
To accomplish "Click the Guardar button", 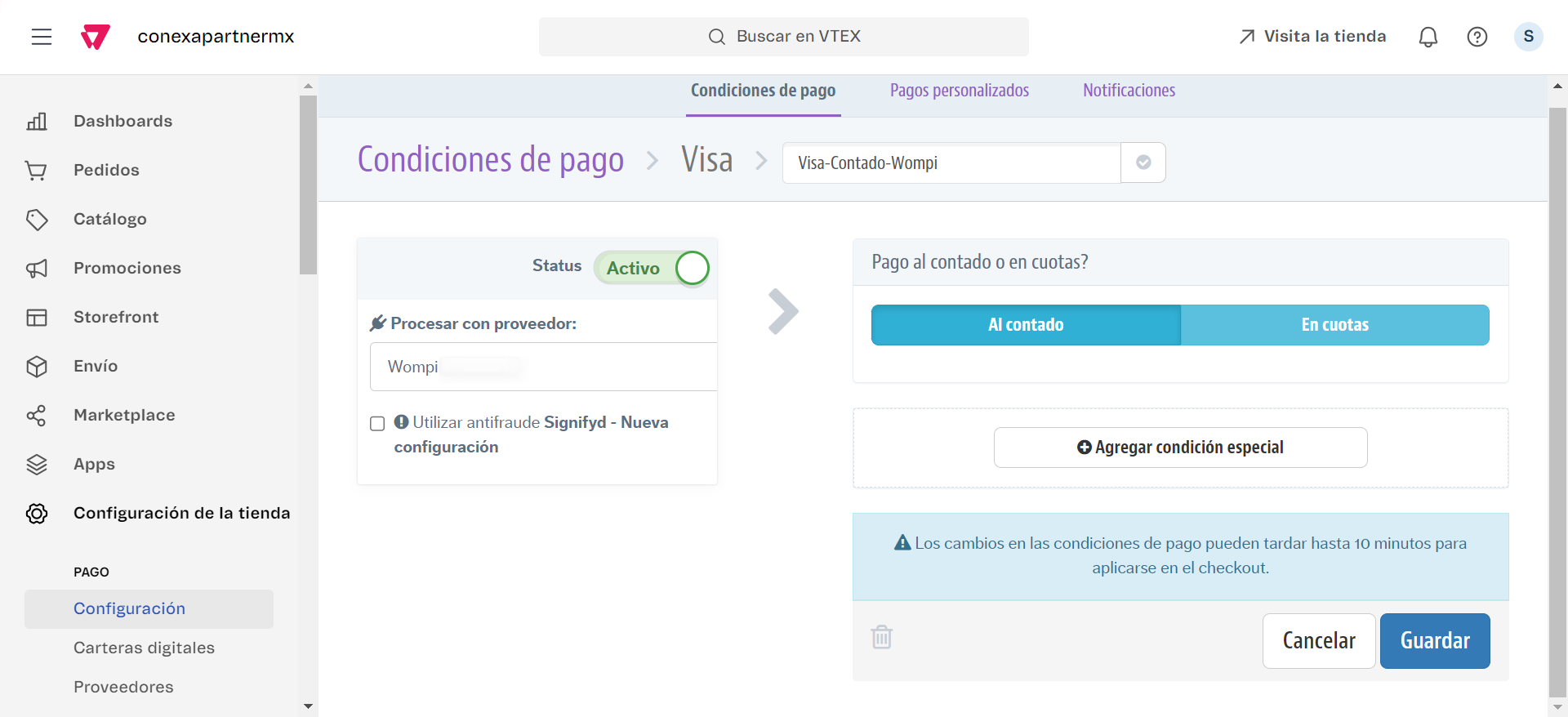I will coord(1434,641).
